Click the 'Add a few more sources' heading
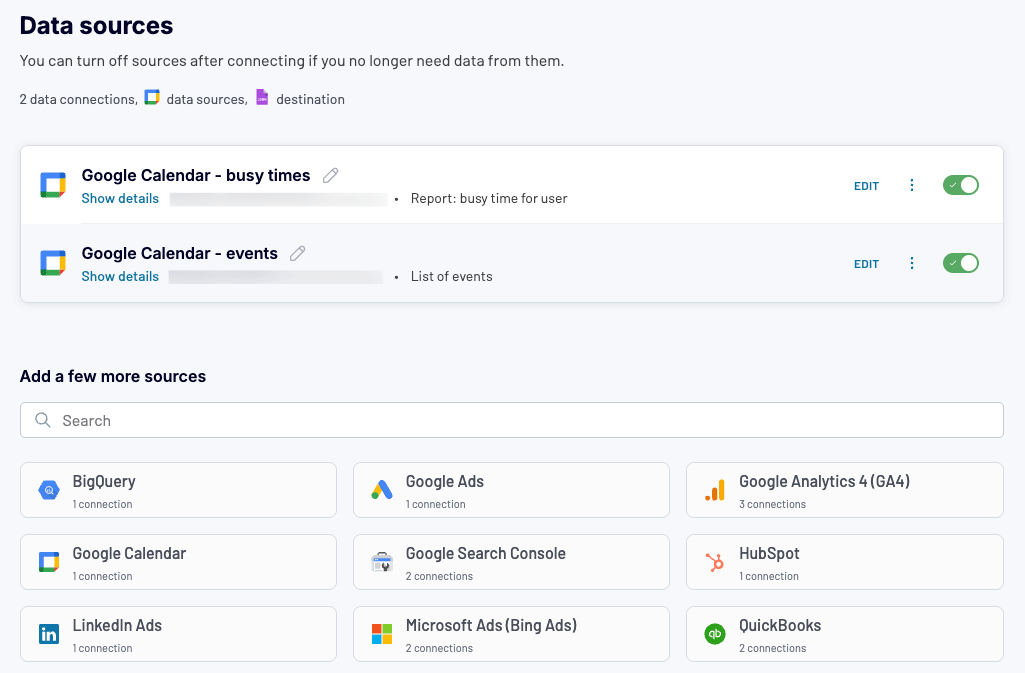This screenshot has width=1025, height=673. pos(113,376)
